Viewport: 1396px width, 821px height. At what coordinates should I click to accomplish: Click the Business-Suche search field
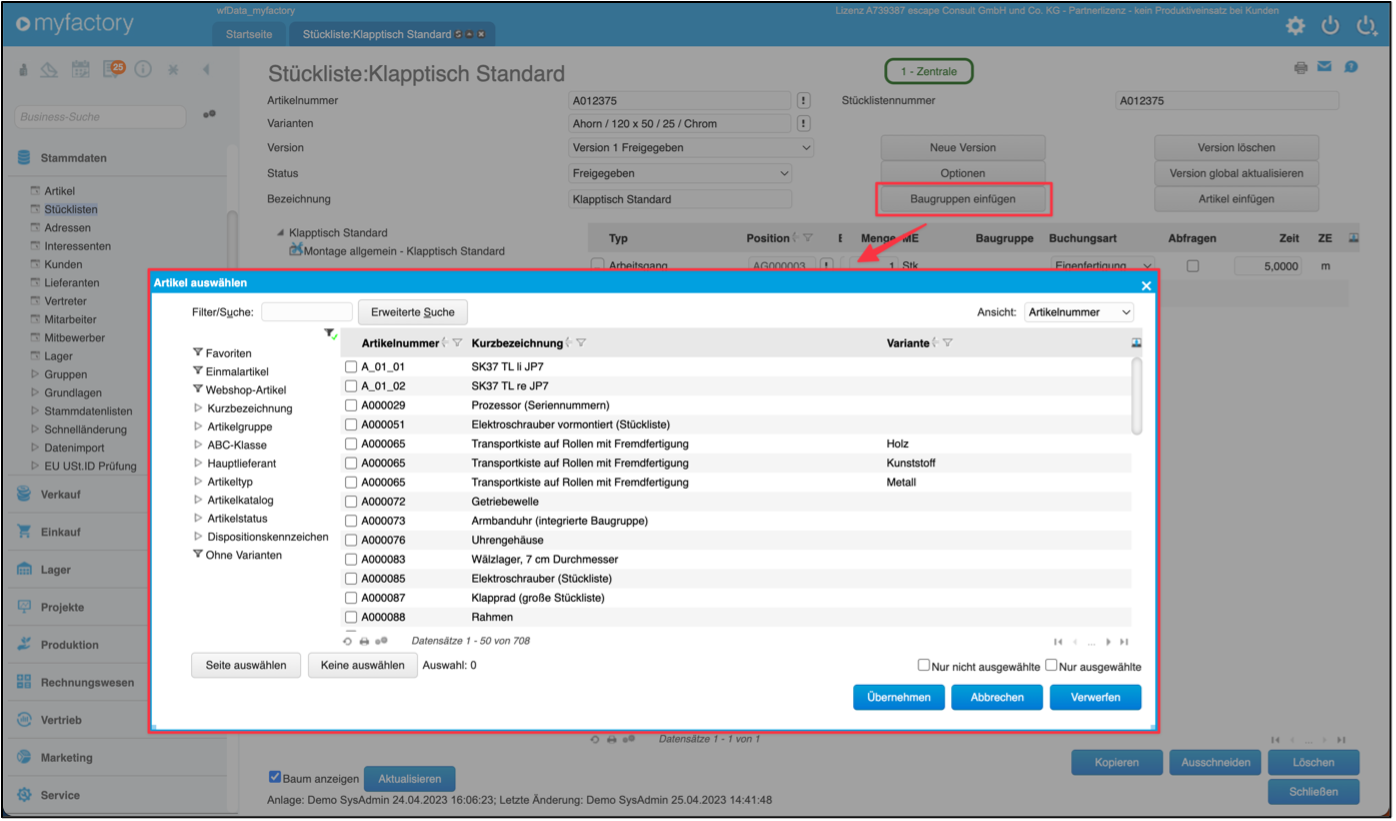(x=101, y=116)
